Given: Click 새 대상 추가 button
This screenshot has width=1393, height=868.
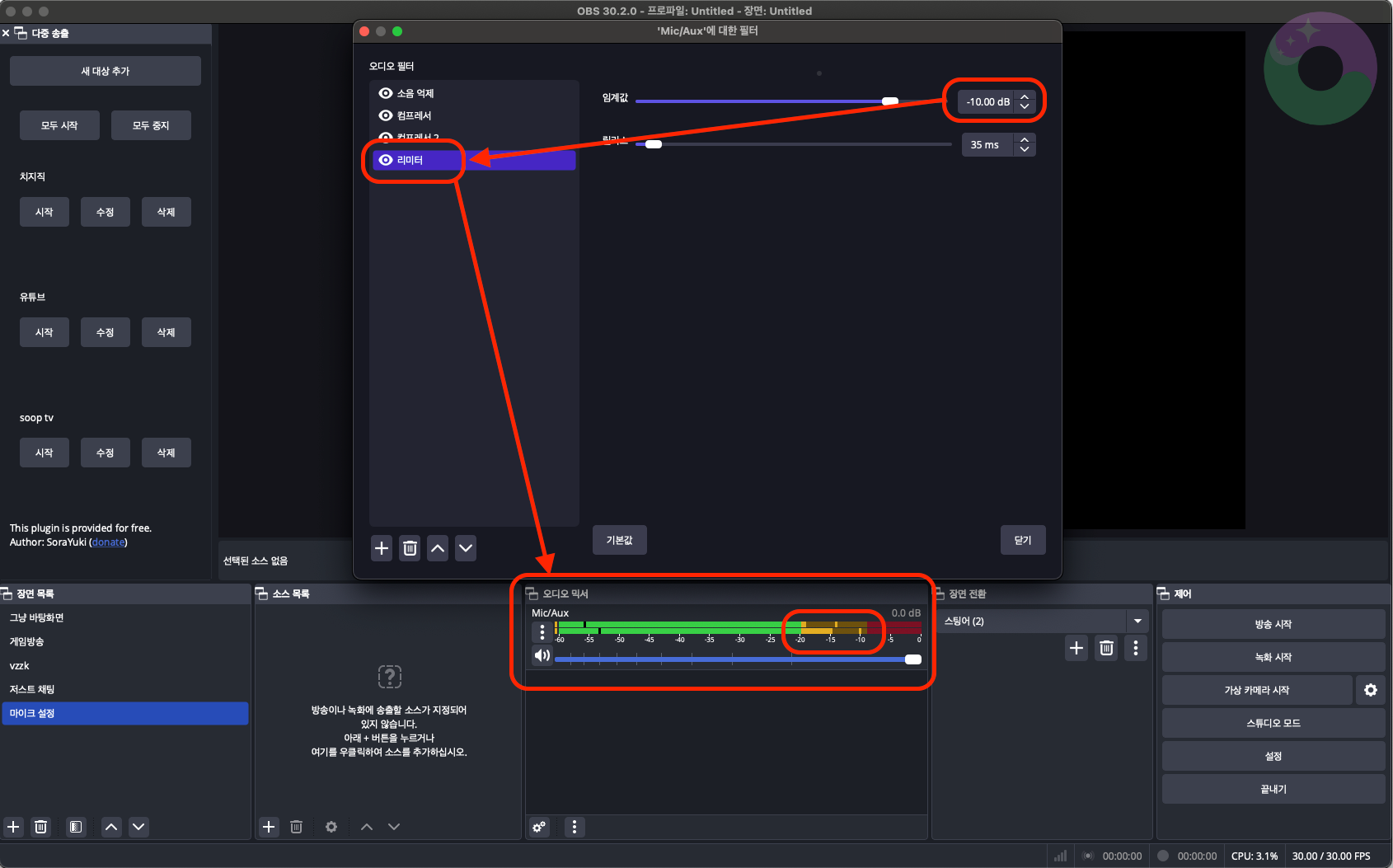Looking at the screenshot, I should [106, 71].
